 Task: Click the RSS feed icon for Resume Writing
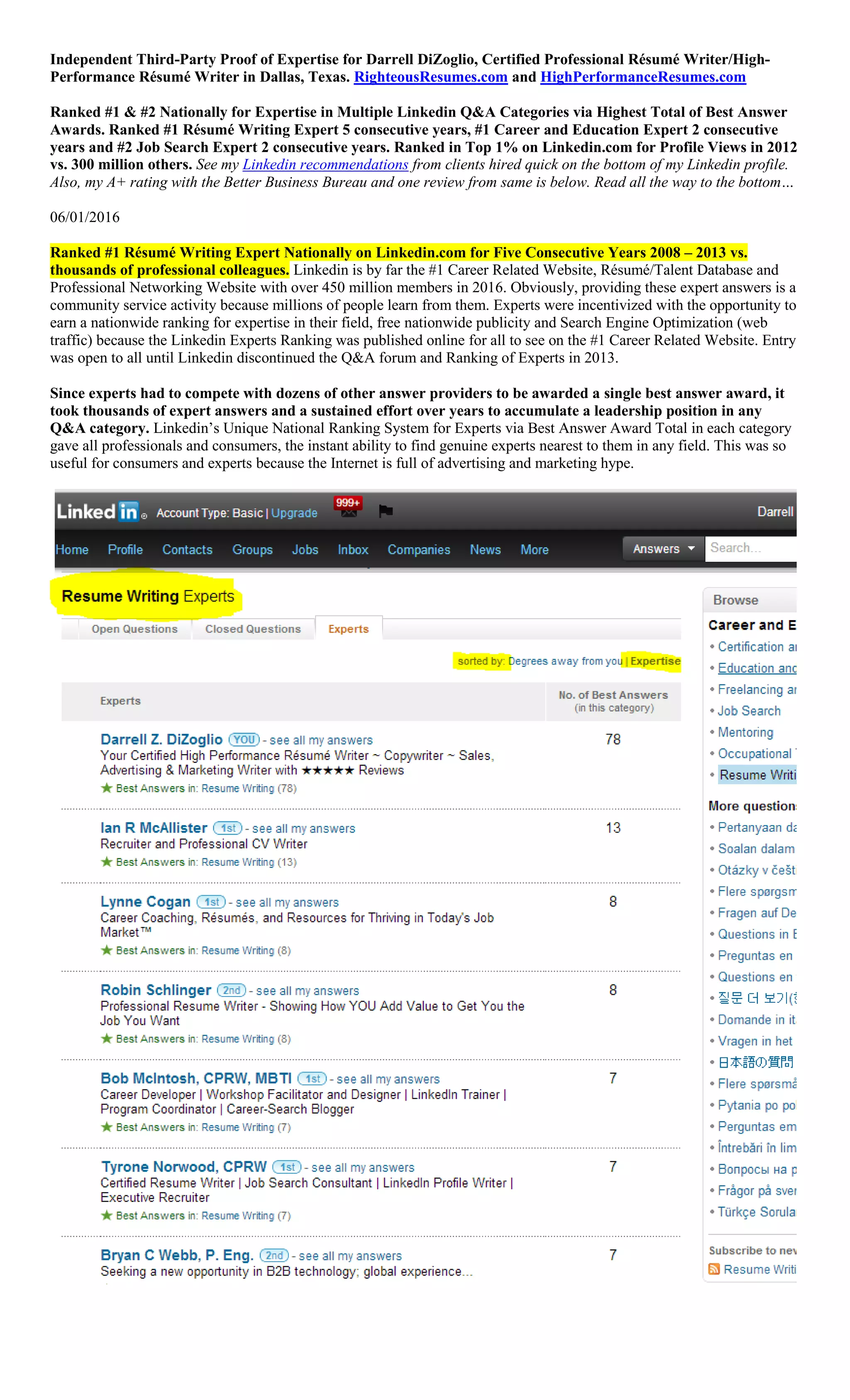(714, 1269)
